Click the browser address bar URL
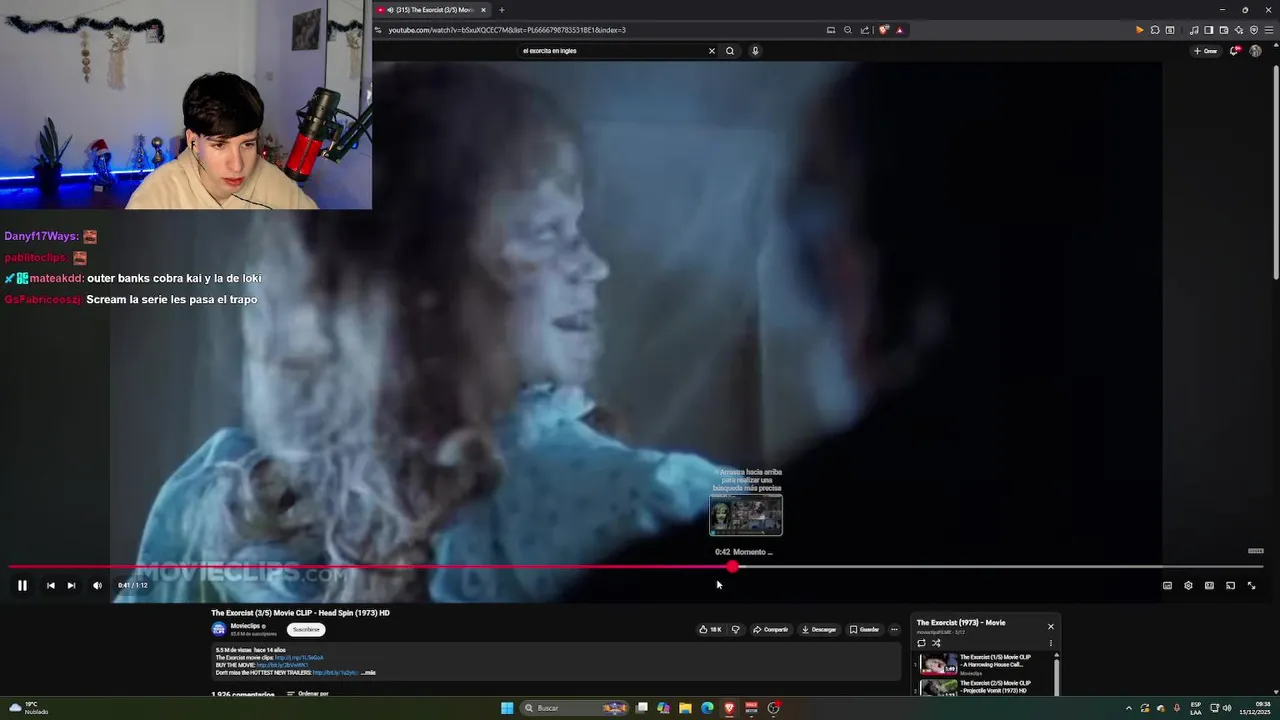Viewport: 1280px width, 720px height. pyautogui.click(x=507, y=30)
